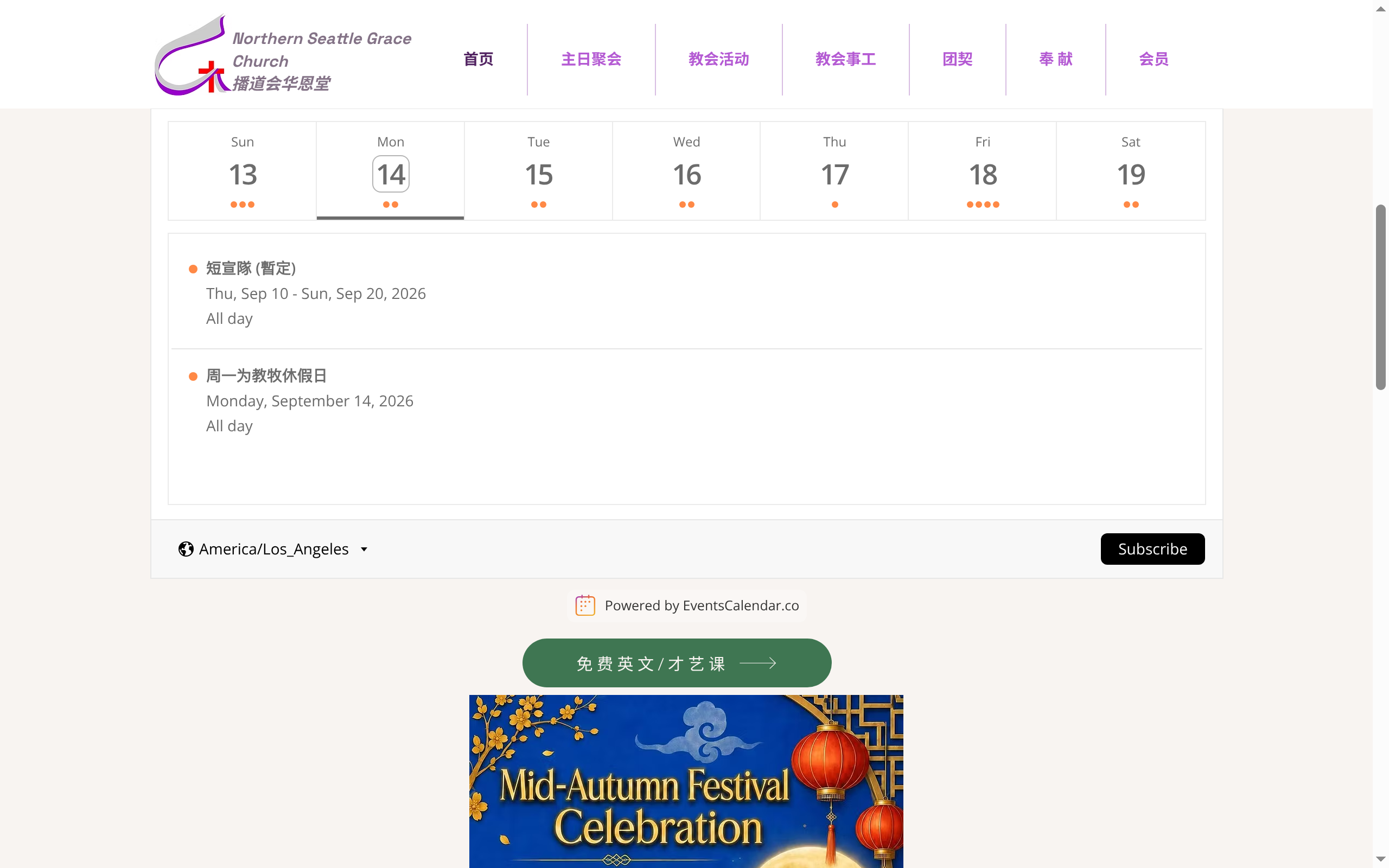The image size is (1389, 868).
Task: Click the orange bullet beside 周一为教牧休假日 event
Action: click(193, 376)
